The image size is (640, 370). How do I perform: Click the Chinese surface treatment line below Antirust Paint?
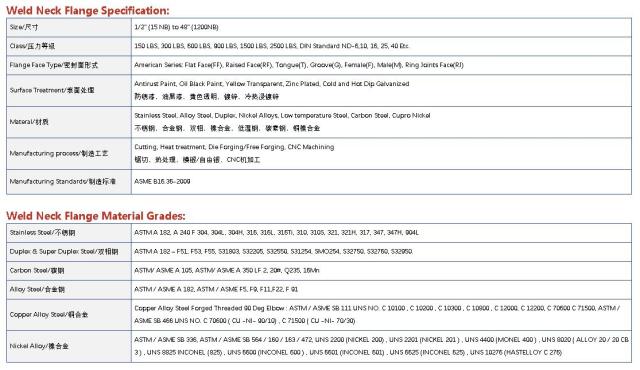[x=207, y=97]
